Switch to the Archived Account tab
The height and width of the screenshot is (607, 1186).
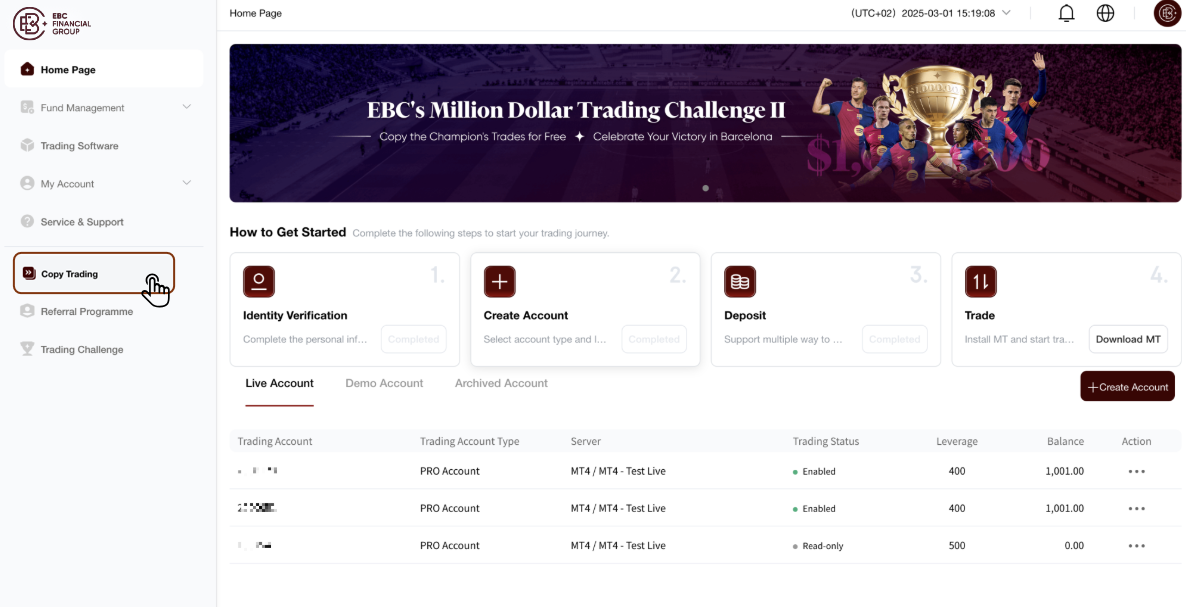coord(501,383)
